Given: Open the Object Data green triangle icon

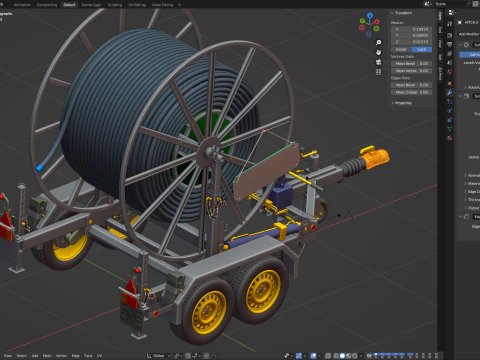Looking at the screenshot, I should click(x=449, y=129).
